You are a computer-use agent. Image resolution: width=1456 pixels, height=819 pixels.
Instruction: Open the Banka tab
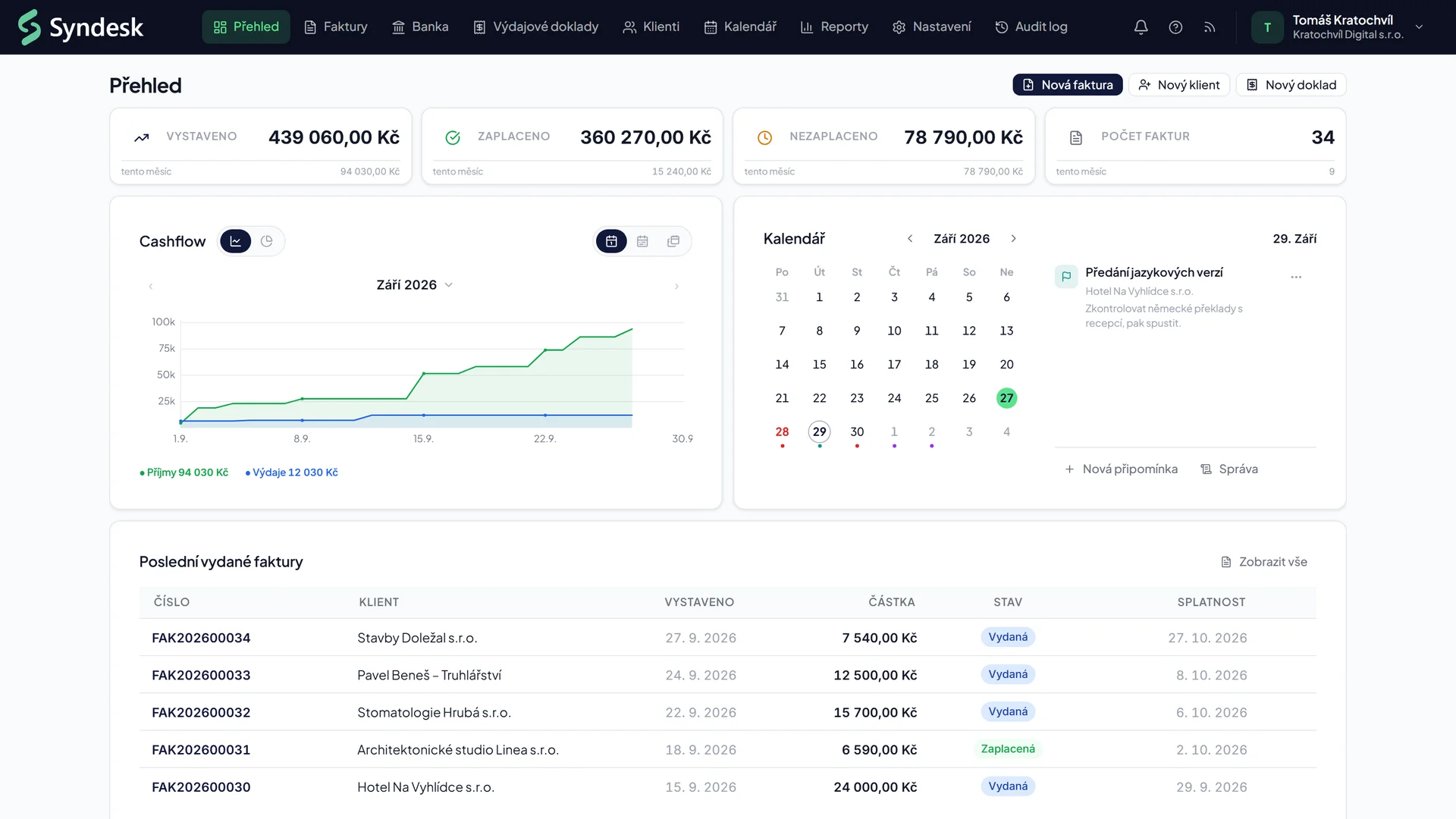(x=420, y=27)
